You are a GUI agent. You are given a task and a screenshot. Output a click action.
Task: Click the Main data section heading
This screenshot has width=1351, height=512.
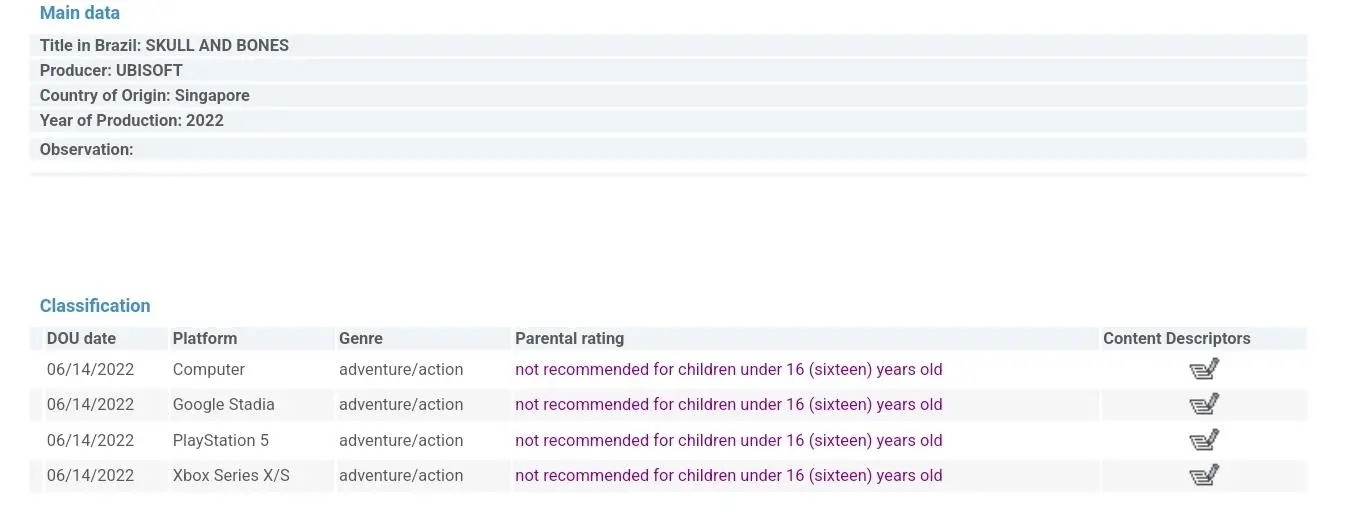pos(80,13)
